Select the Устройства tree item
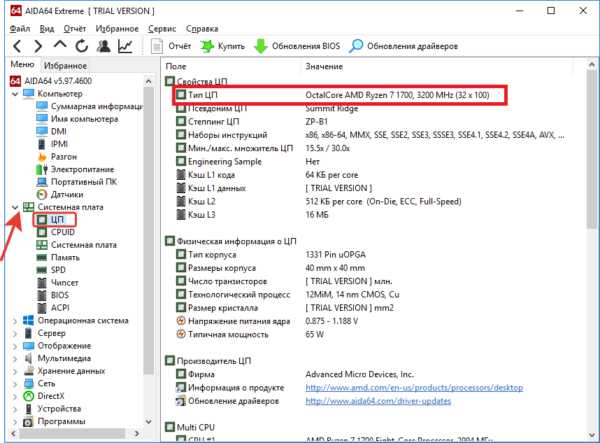This screenshot has width=600, height=443. [52, 409]
